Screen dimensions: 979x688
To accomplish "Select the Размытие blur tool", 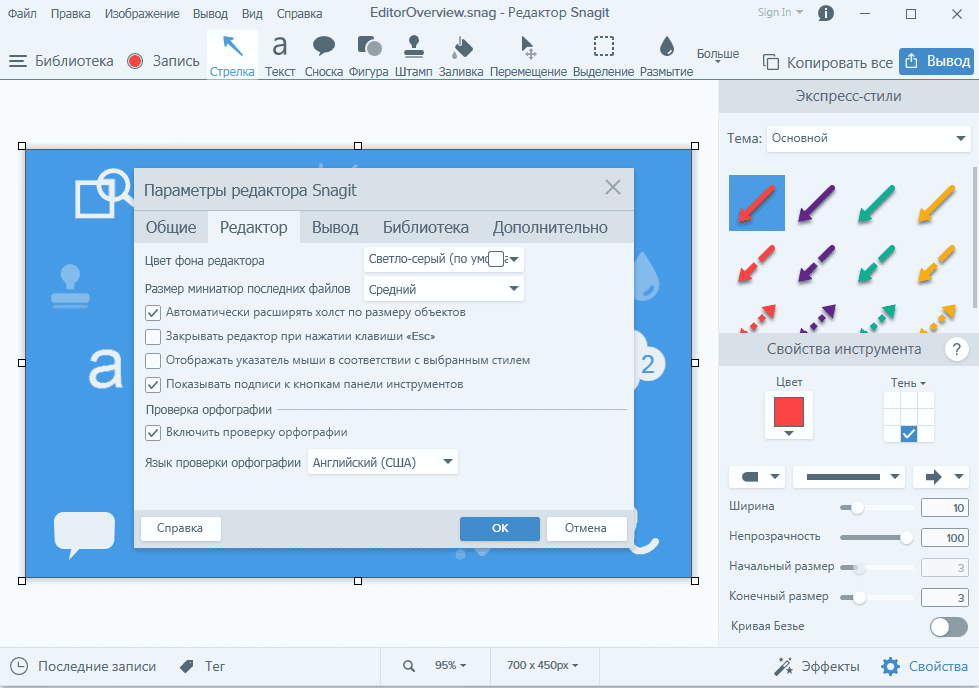I will [x=666, y=56].
